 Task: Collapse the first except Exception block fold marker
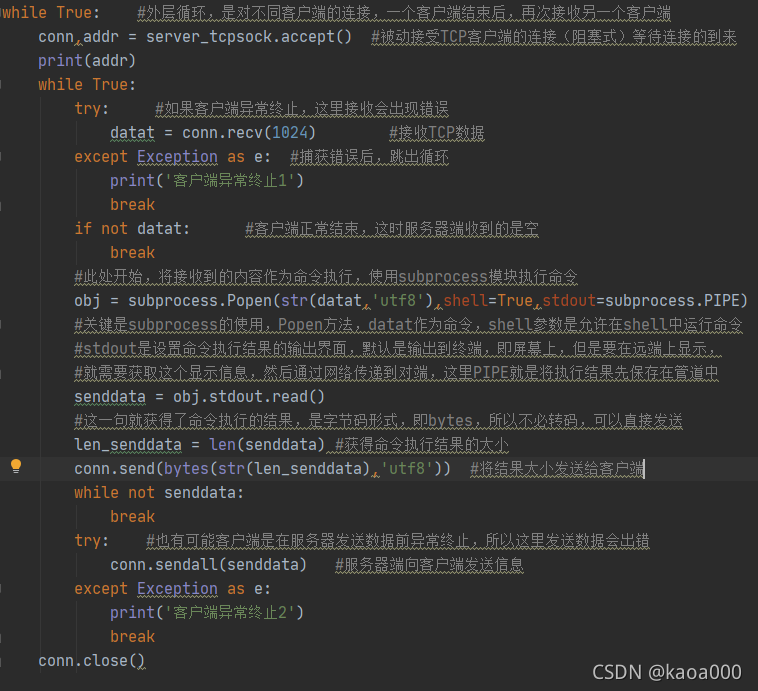[1, 157]
